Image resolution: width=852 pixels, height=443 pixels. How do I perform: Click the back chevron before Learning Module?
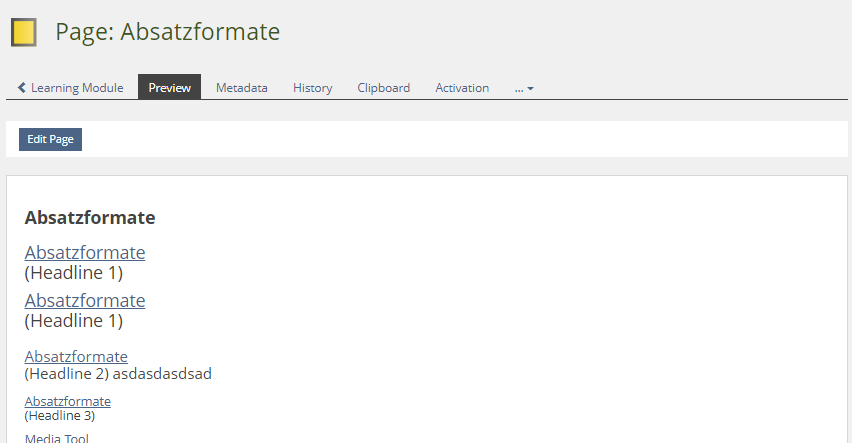(x=22, y=88)
